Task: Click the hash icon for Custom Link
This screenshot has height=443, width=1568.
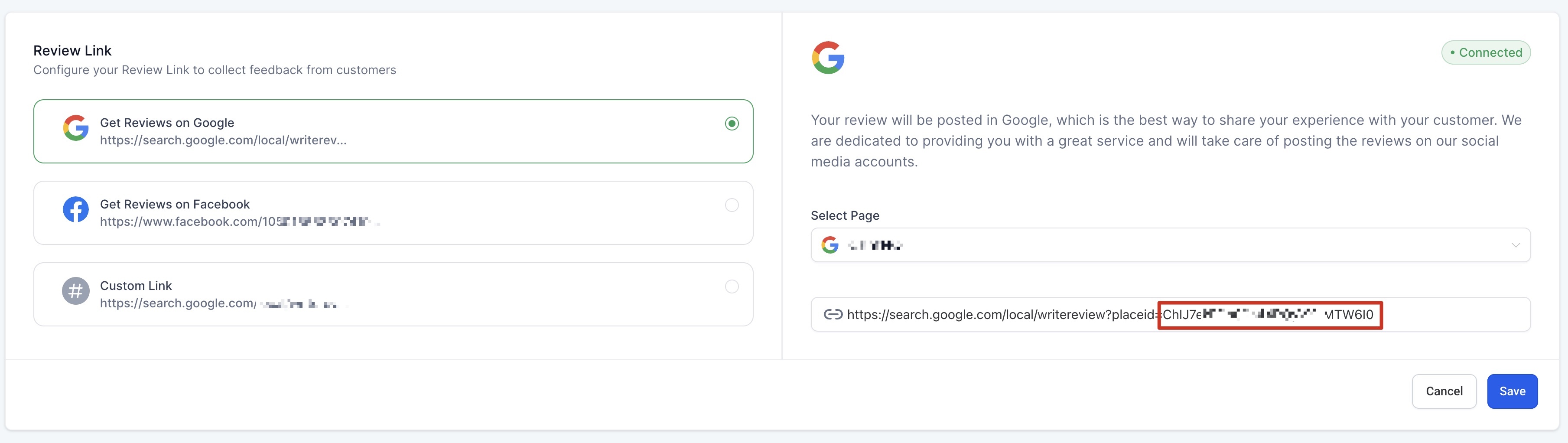Action: tap(76, 291)
